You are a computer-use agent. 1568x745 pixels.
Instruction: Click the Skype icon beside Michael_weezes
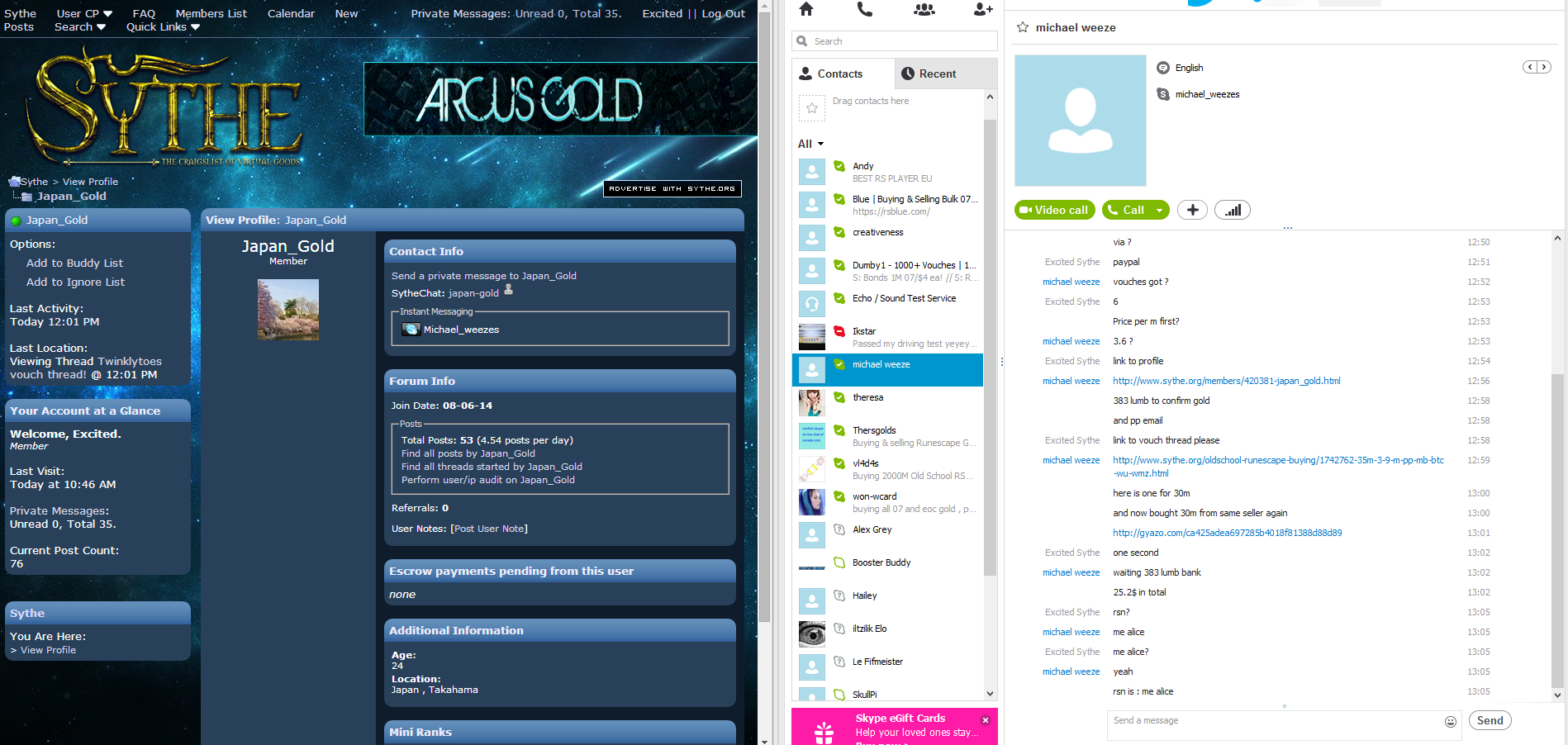coord(411,329)
